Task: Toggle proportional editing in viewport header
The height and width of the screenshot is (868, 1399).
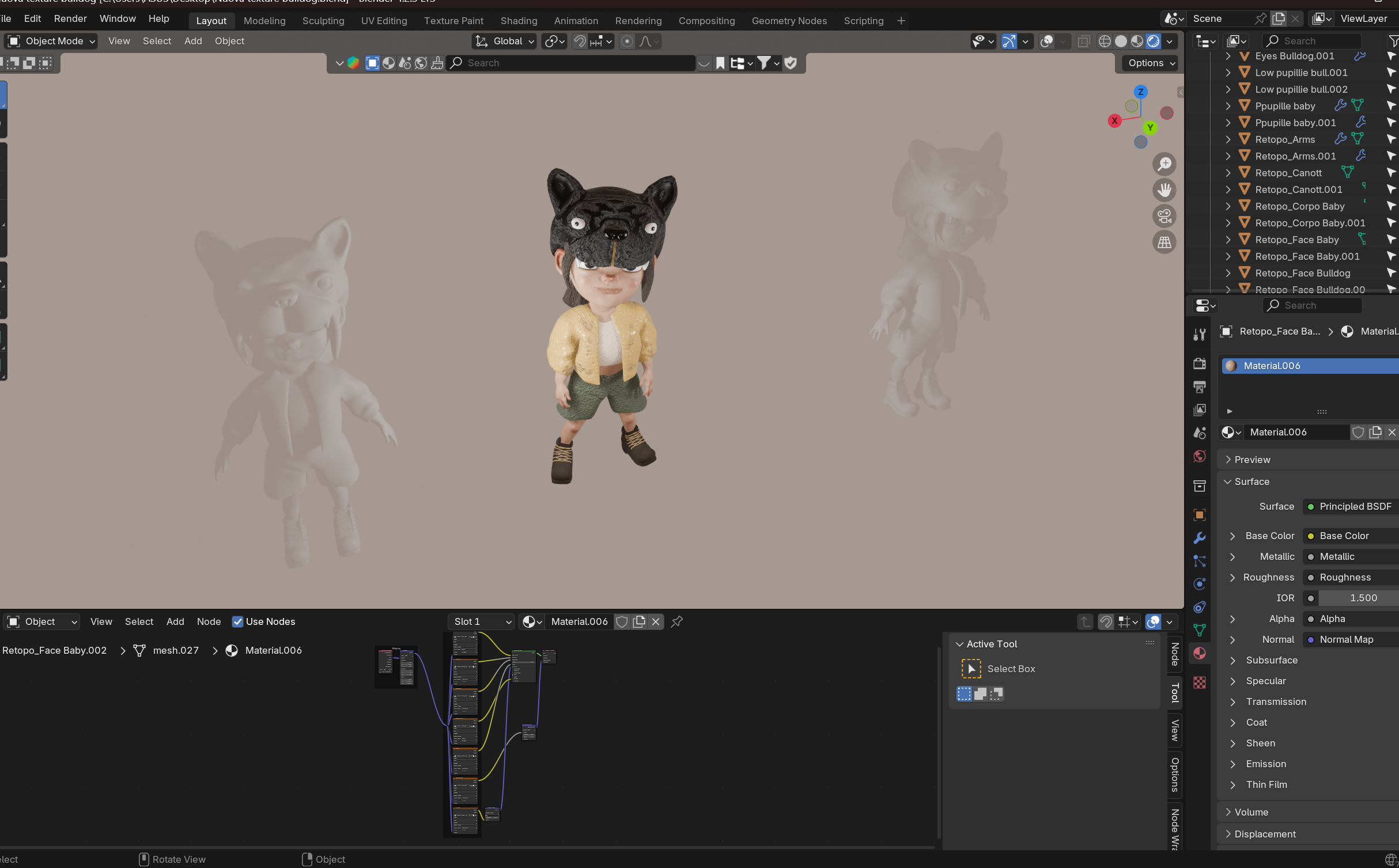Action: (627, 41)
